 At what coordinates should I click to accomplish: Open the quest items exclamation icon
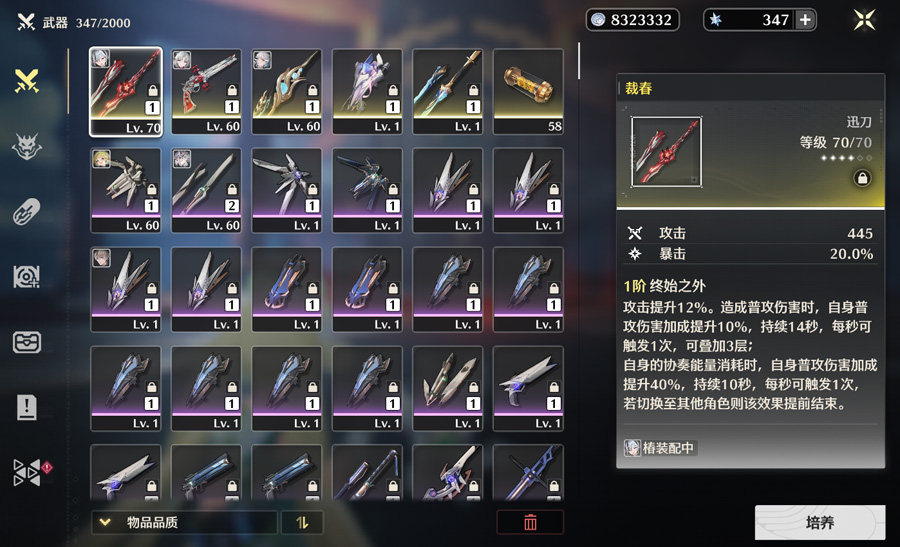click(27, 408)
